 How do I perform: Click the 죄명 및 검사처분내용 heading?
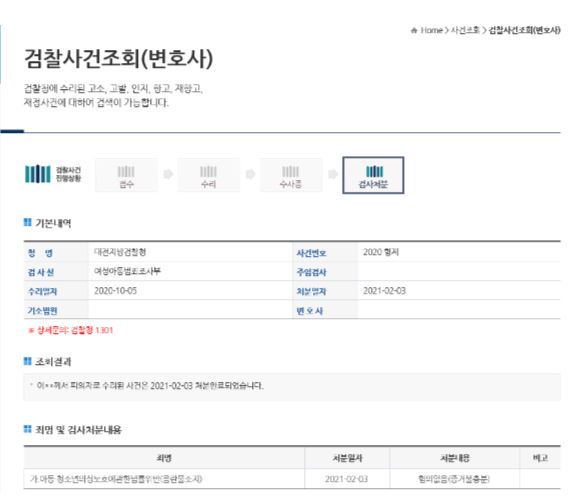[x=78, y=430]
